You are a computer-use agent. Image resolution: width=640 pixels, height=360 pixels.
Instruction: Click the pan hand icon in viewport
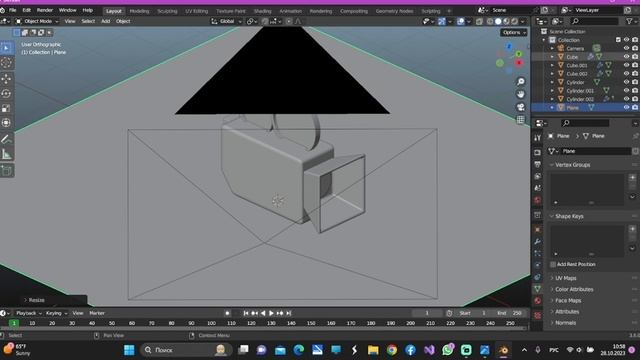coord(521,94)
